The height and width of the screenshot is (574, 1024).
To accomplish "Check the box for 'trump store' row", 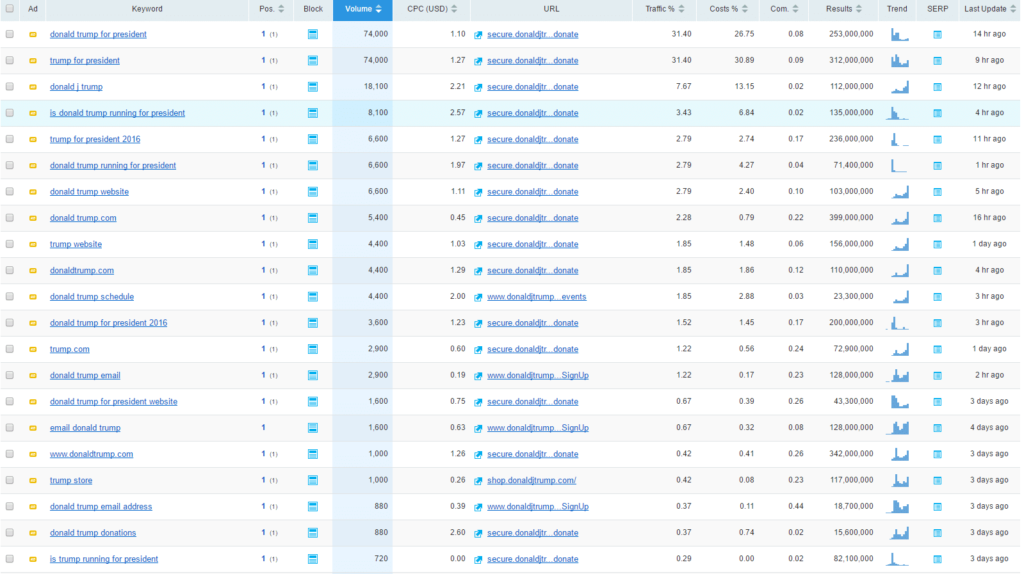I will click(x=10, y=480).
